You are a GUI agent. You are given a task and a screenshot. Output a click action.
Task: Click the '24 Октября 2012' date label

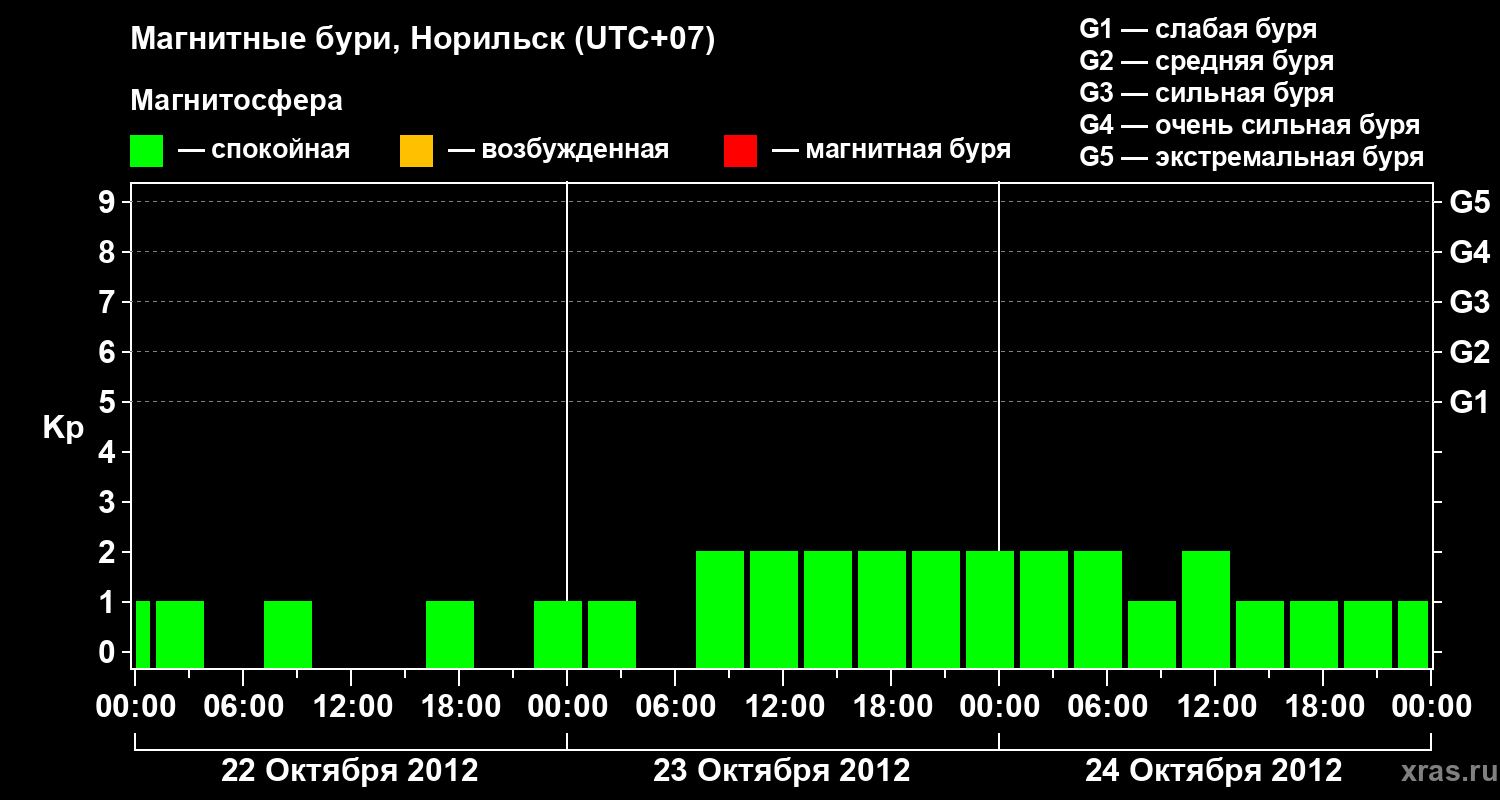[1214, 771]
